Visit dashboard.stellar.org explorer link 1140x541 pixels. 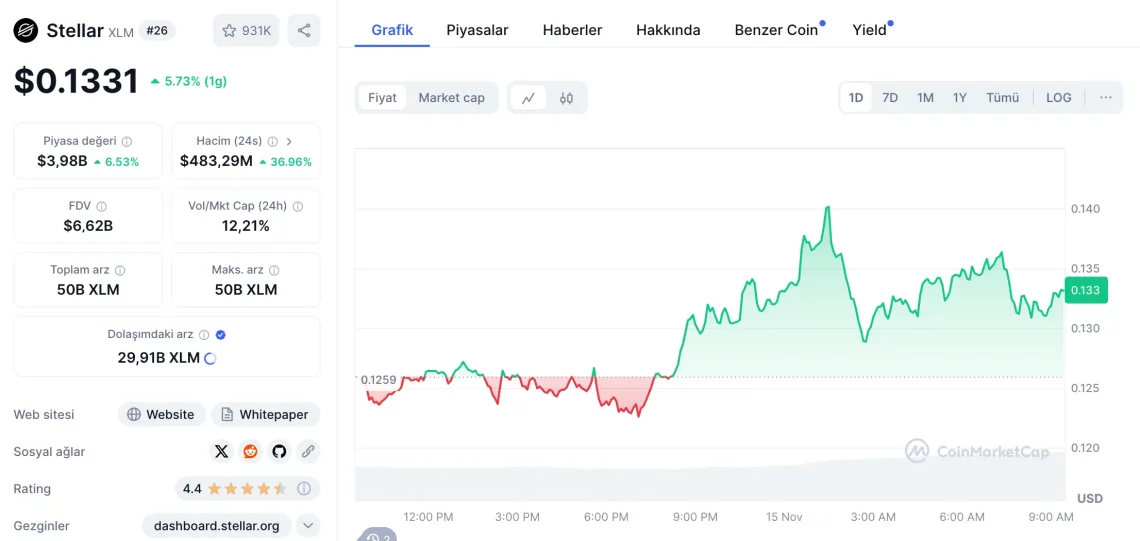[217, 526]
